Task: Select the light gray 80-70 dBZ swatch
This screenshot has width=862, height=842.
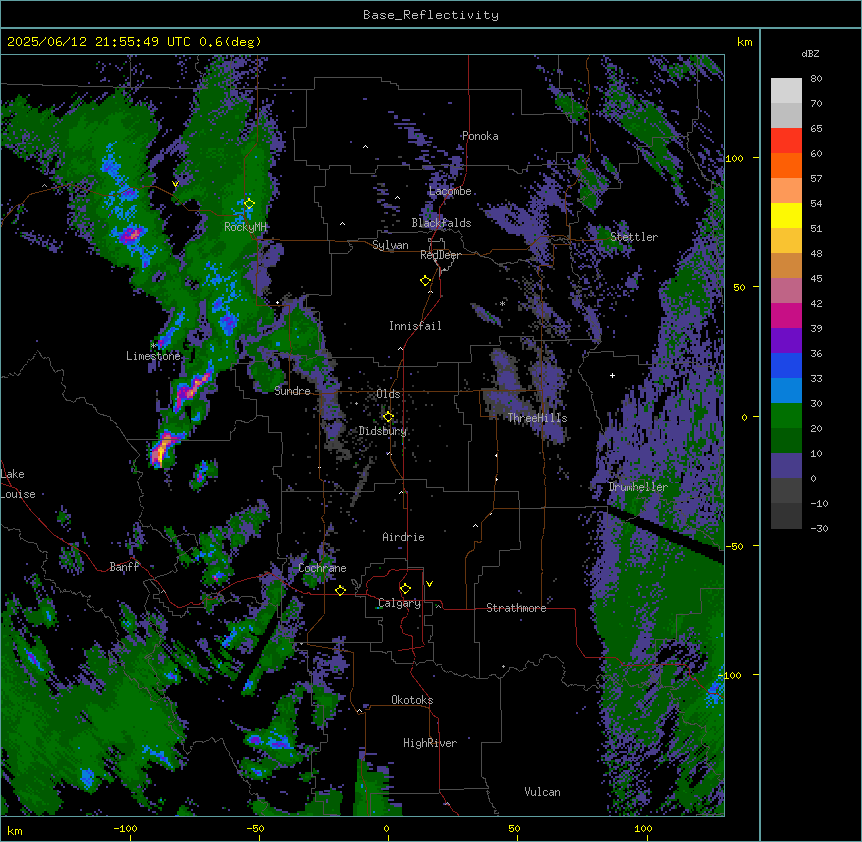Action: click(x=786, y=91)
